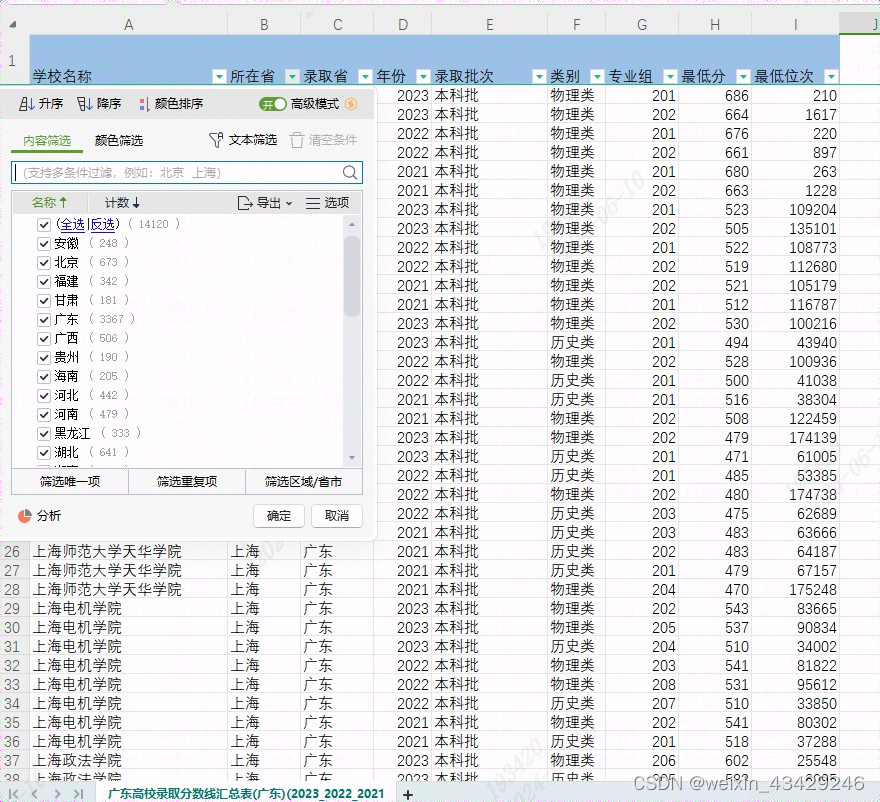880x802 pixels.
Task: Open 类别 column filter dropdown
Action: (x=598, y=76)
